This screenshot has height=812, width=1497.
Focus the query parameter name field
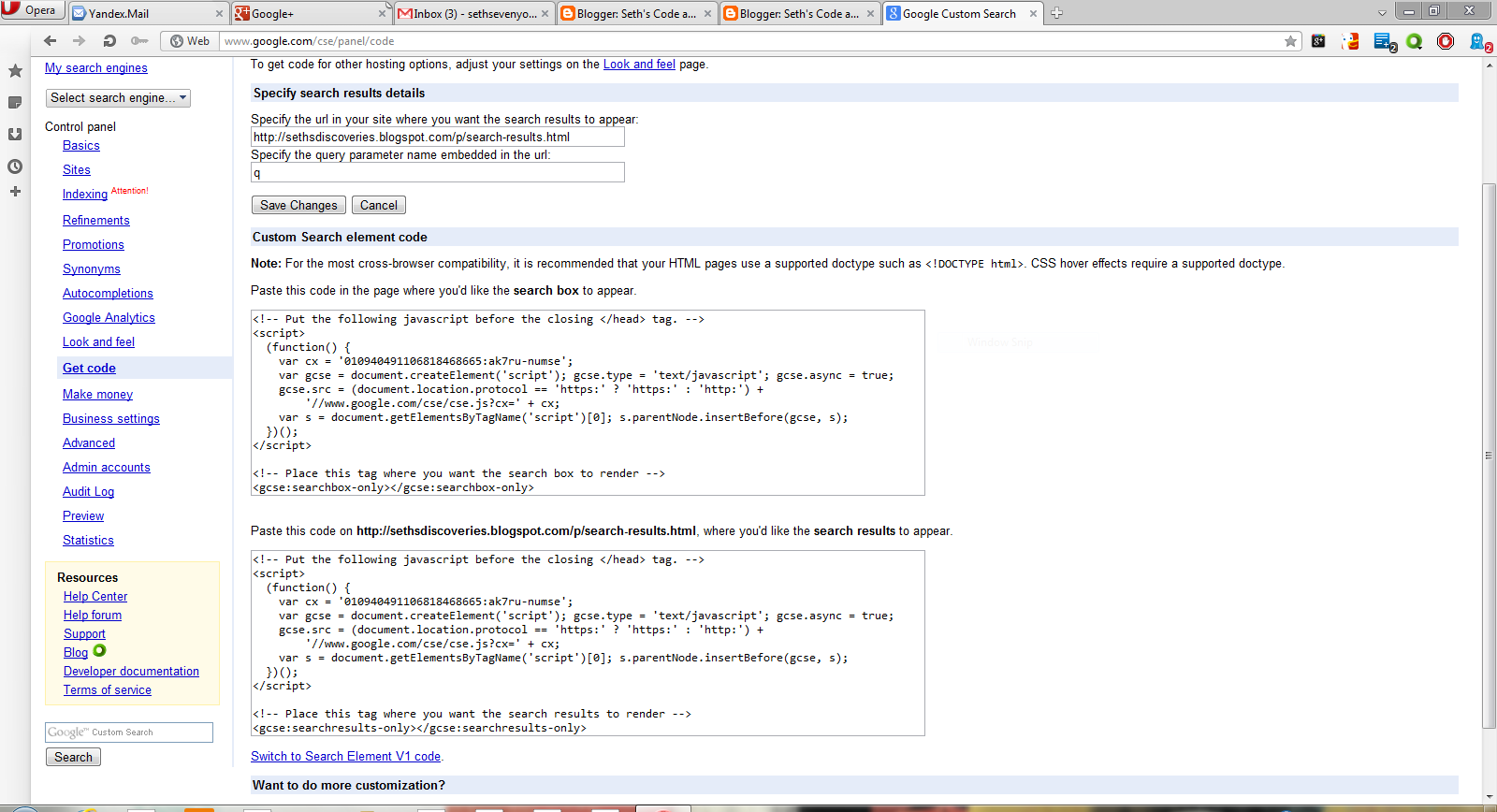[x=438, y=172]
